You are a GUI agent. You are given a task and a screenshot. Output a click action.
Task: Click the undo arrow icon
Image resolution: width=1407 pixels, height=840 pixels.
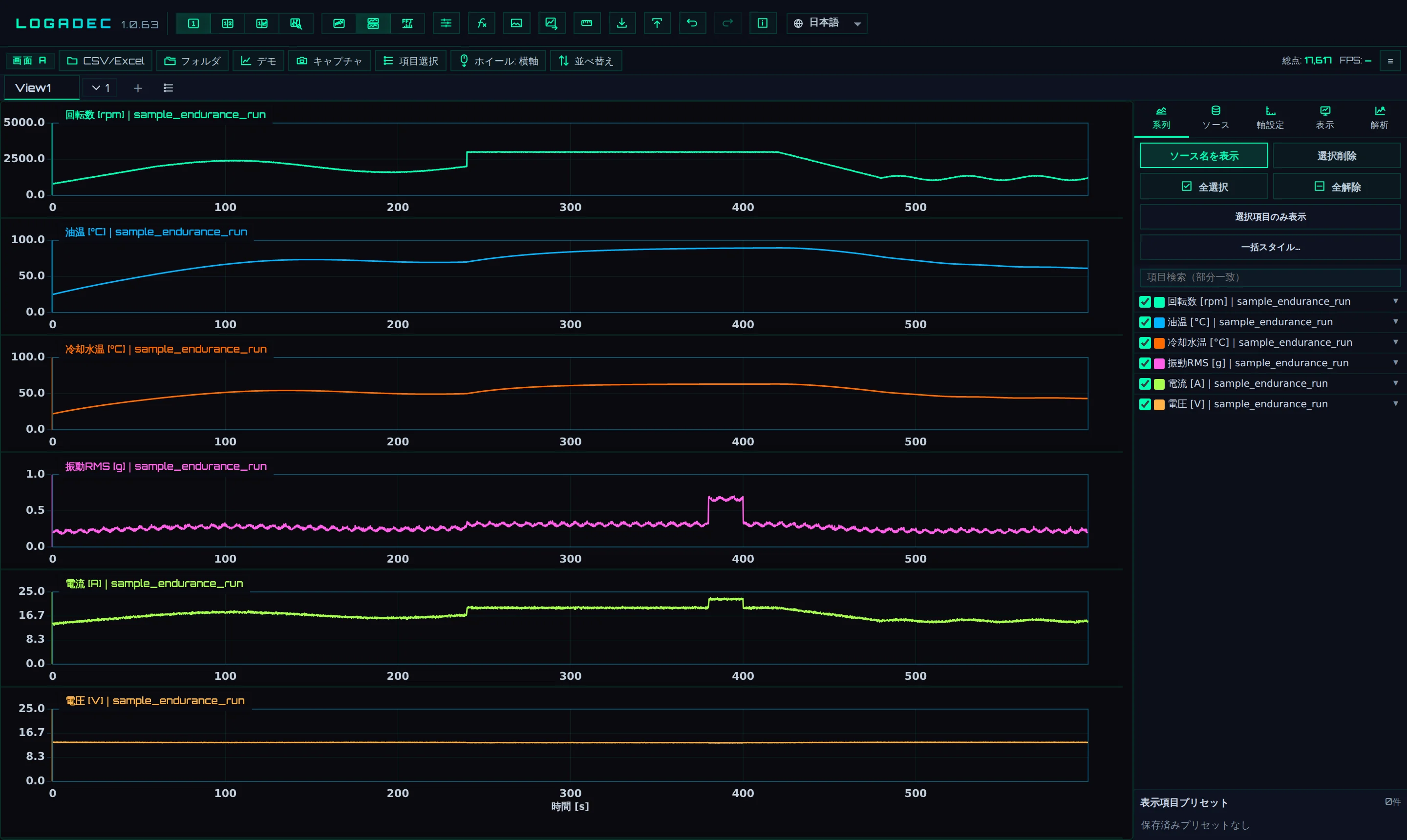[692, 23]
